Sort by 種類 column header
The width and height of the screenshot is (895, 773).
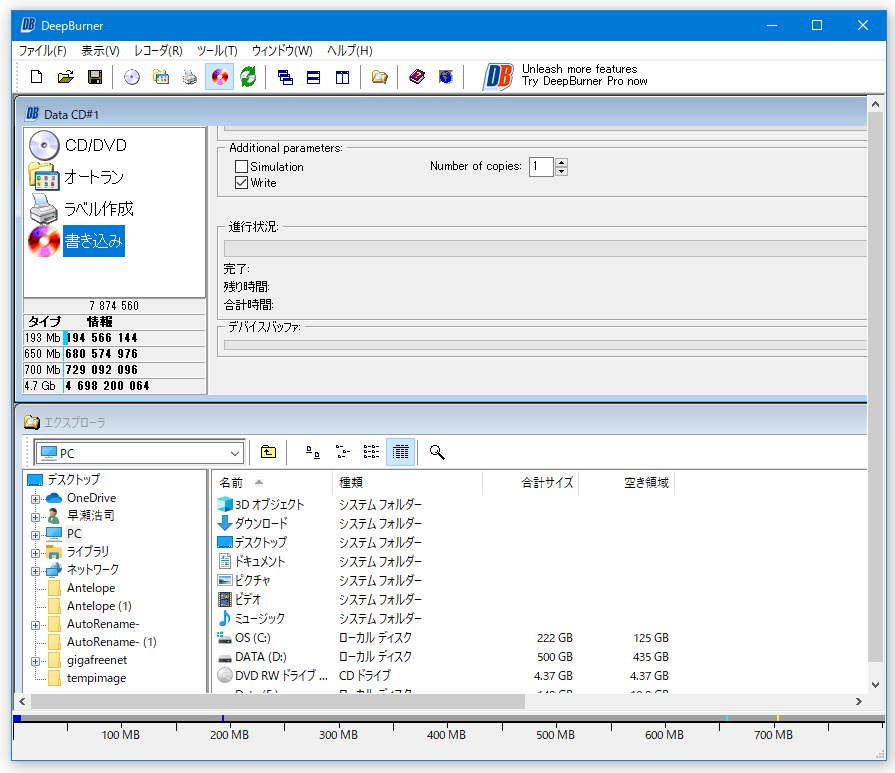408,483
